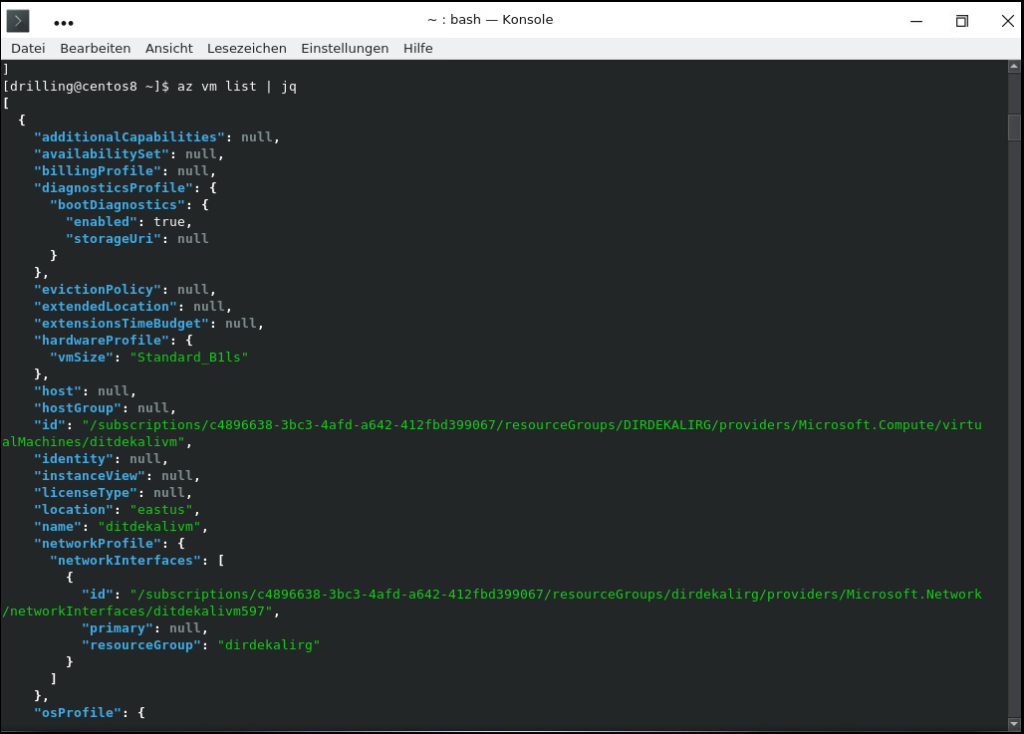
Task: Open the Datei menu
Action: click(x=28, y=48)
